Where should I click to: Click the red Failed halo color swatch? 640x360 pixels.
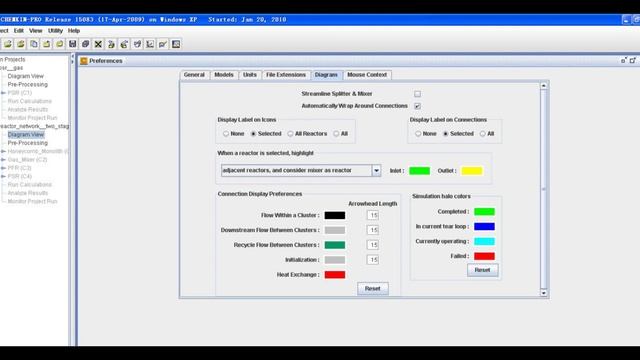pyautogui.click(x=484, y=256)
